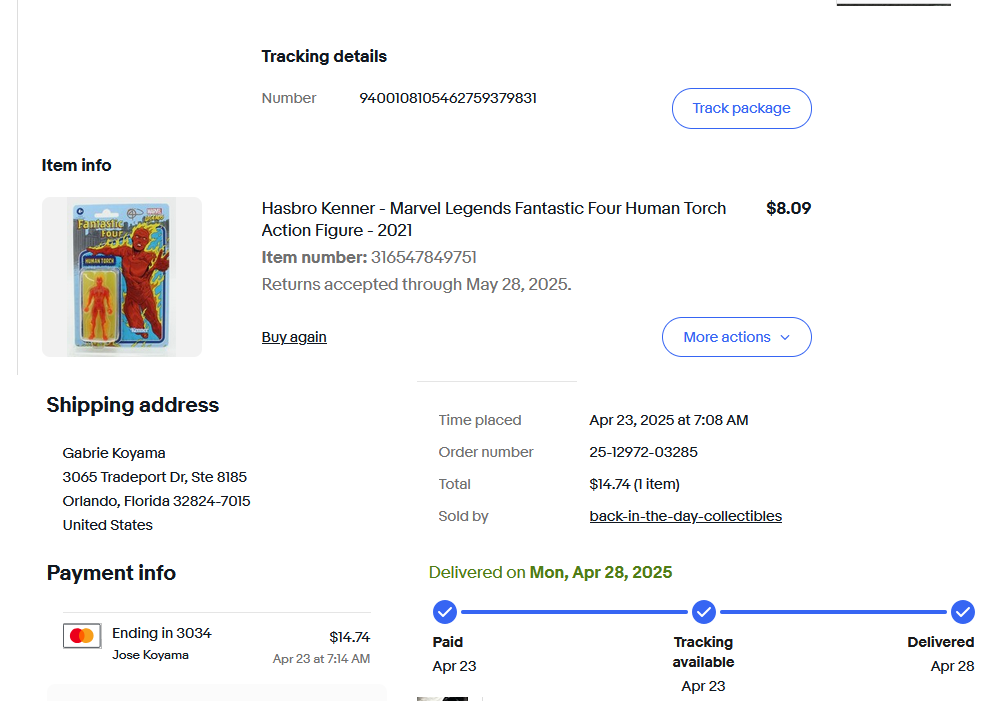Click the Delivered step checkmark icon

coord(963,611)
